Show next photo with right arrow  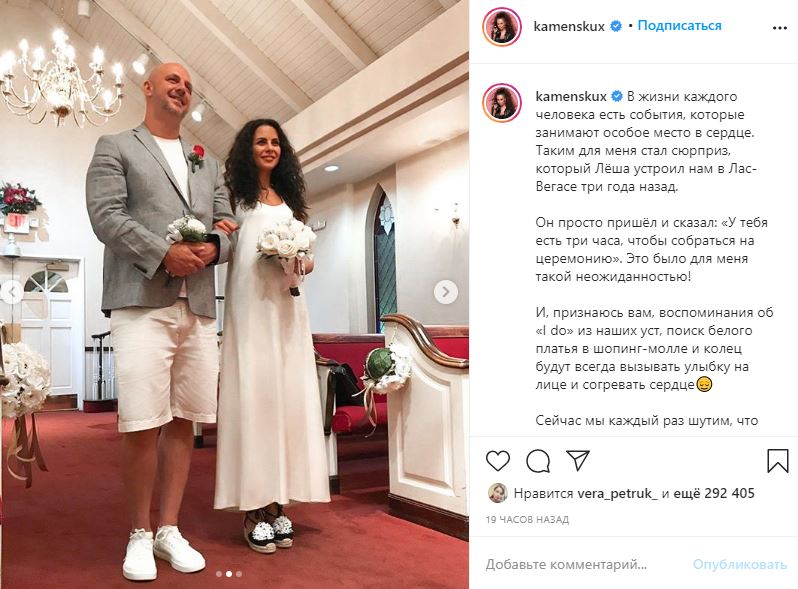point(446,292)
